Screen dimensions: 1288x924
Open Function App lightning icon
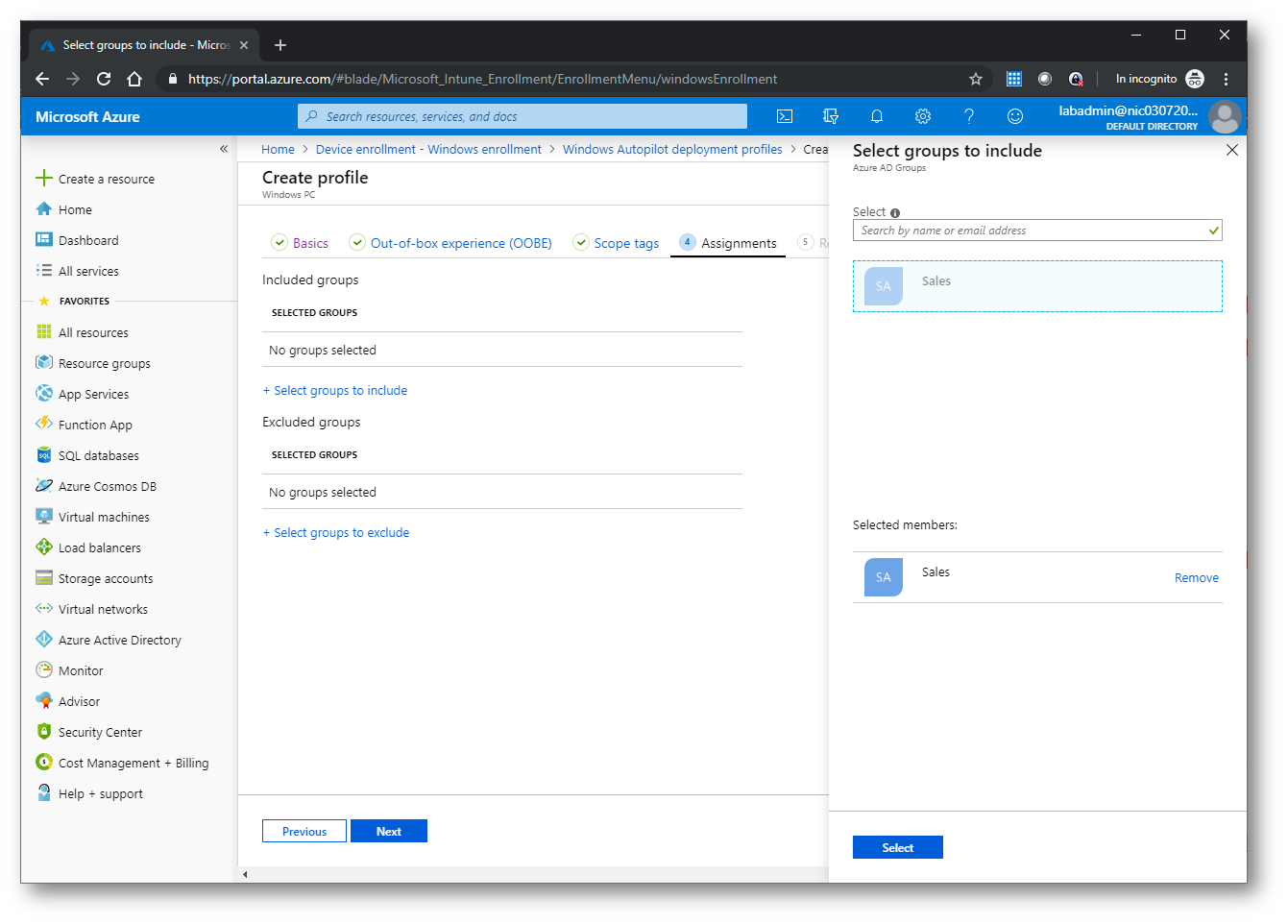tap(44, 424)
